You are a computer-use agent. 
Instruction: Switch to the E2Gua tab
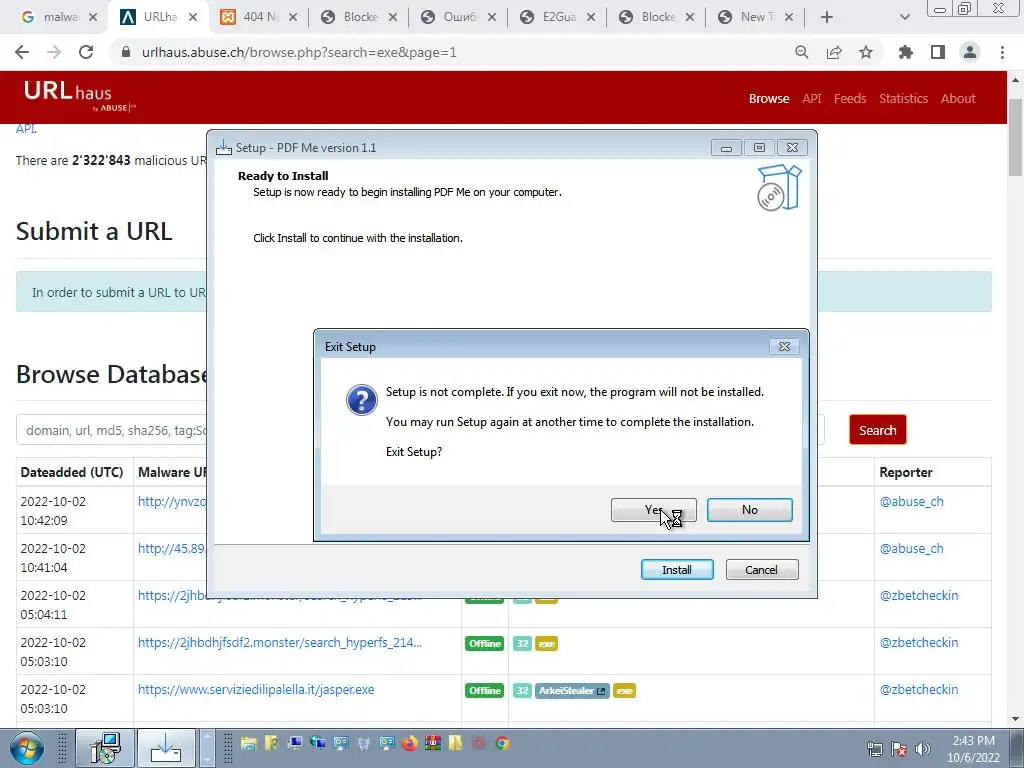[x=557, y=17]
